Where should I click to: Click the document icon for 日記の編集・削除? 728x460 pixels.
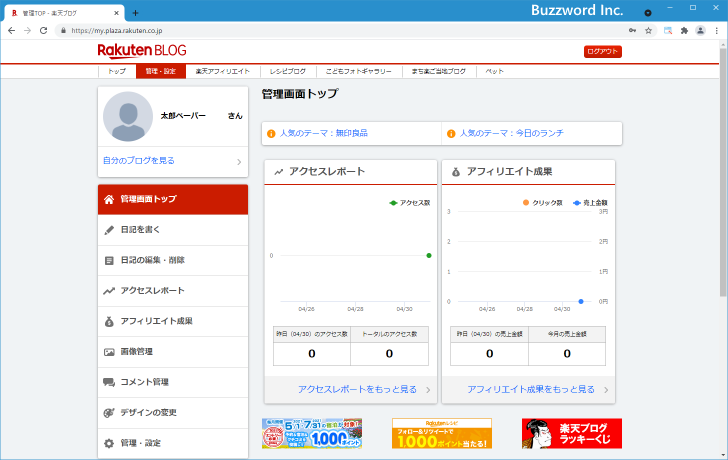click(109, 260)
